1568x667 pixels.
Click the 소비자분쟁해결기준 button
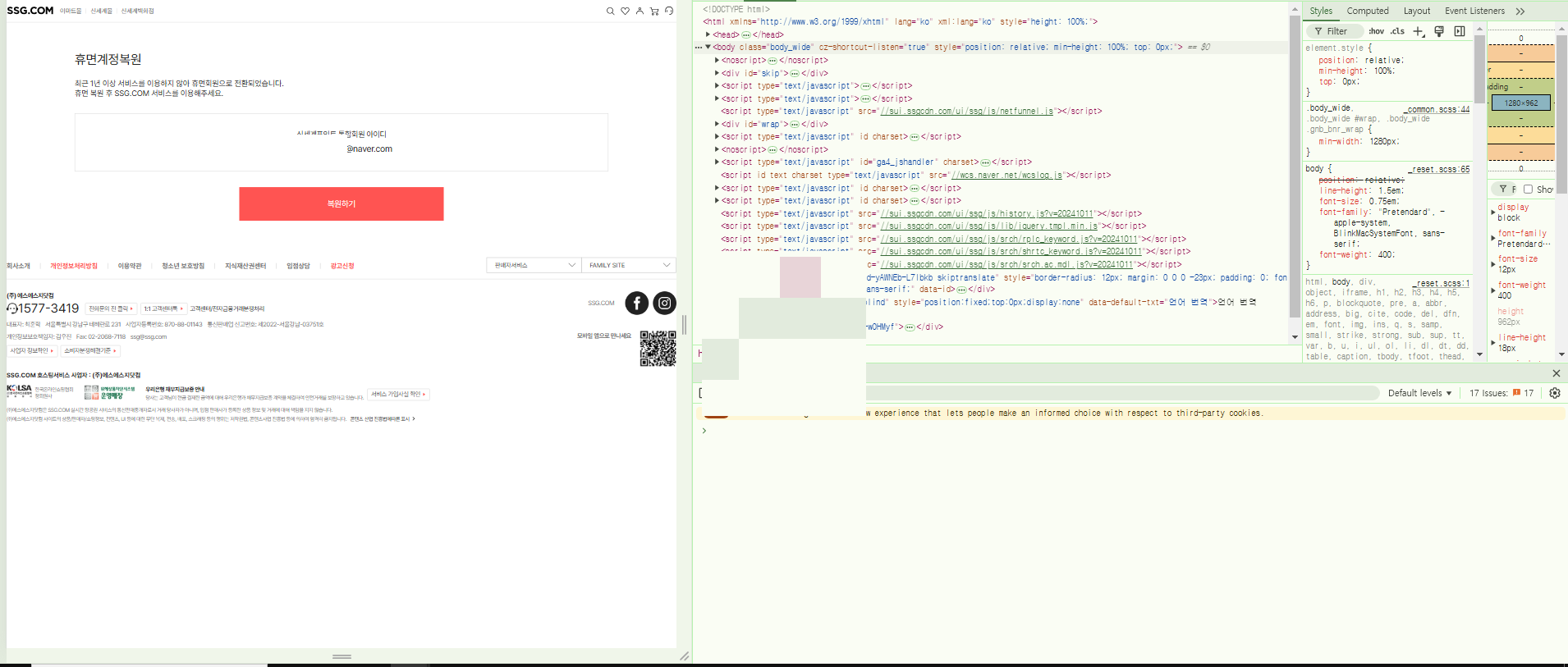pyautogui.click(x=90, y=350)
